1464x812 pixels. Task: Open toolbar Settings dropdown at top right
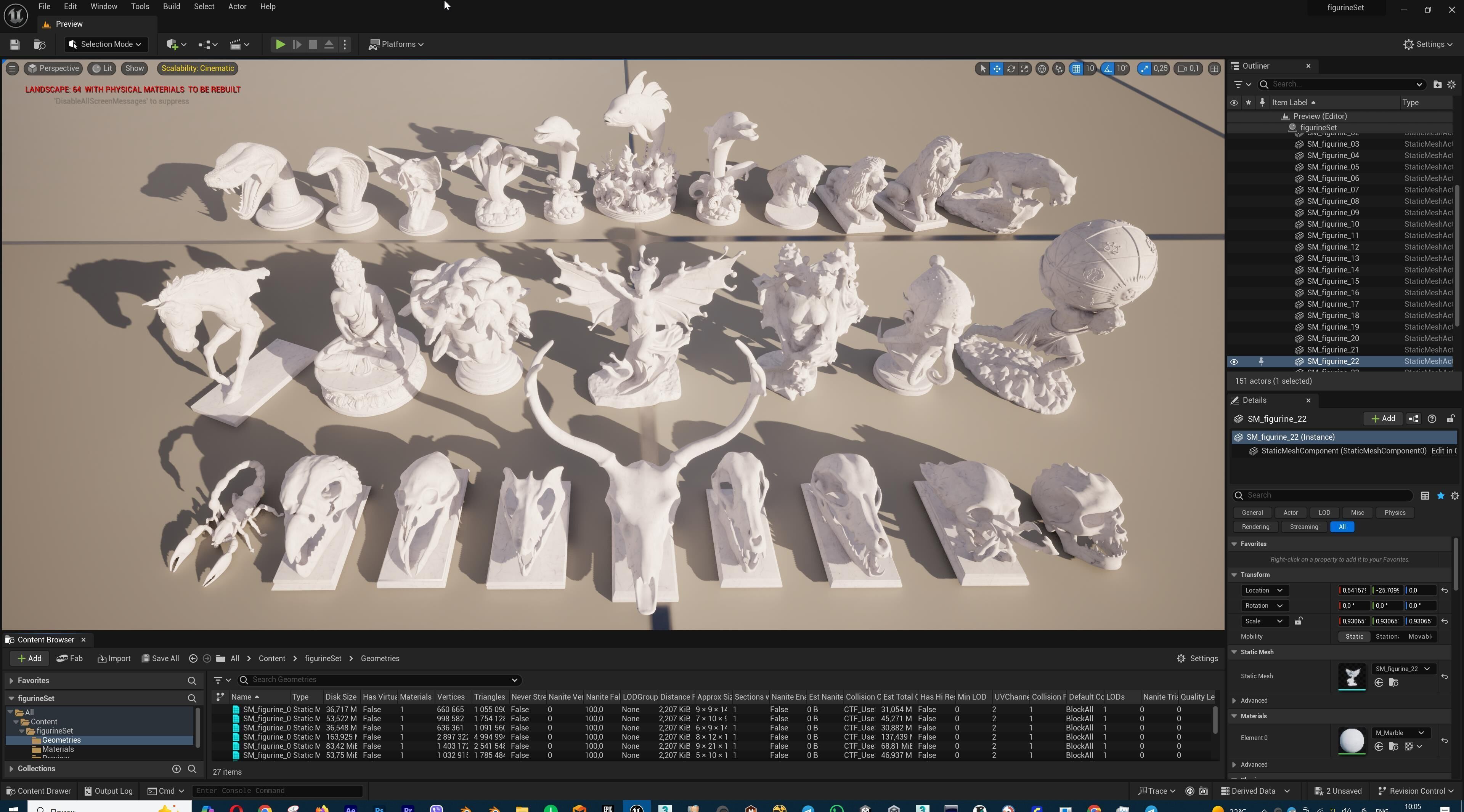coord(1428,44)
